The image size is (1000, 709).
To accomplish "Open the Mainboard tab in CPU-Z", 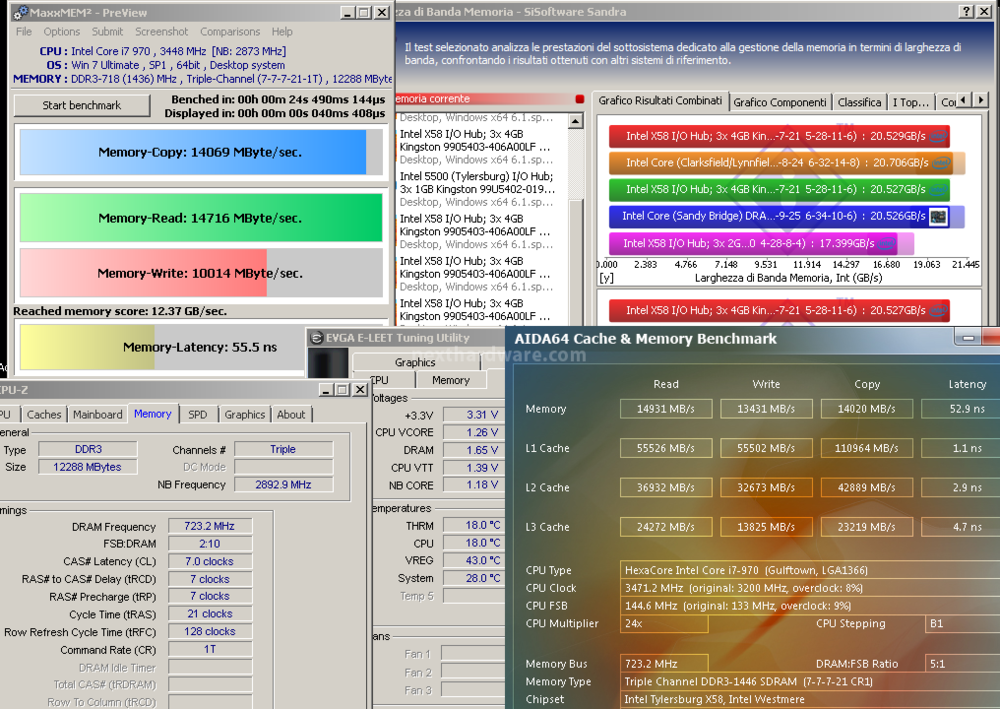I will pos(98,414).
